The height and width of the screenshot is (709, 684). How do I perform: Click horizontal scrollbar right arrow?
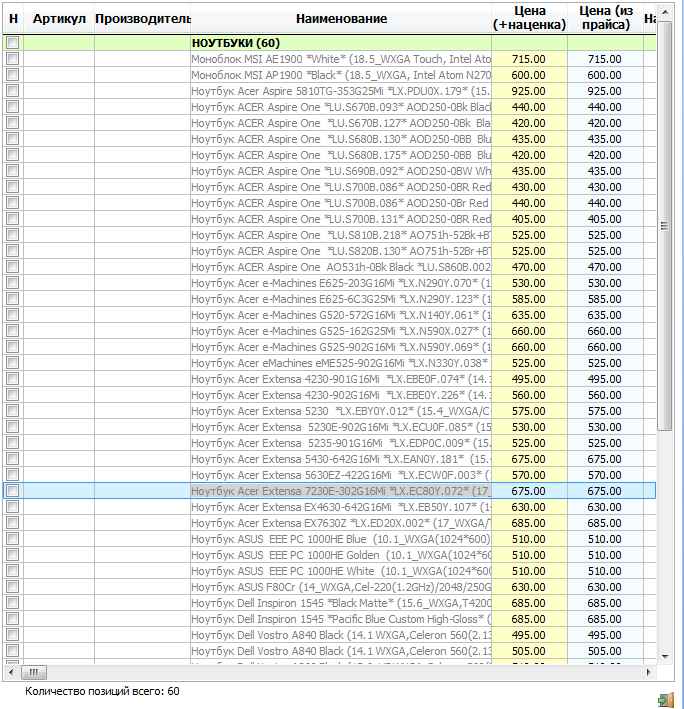tap(649, 672)
